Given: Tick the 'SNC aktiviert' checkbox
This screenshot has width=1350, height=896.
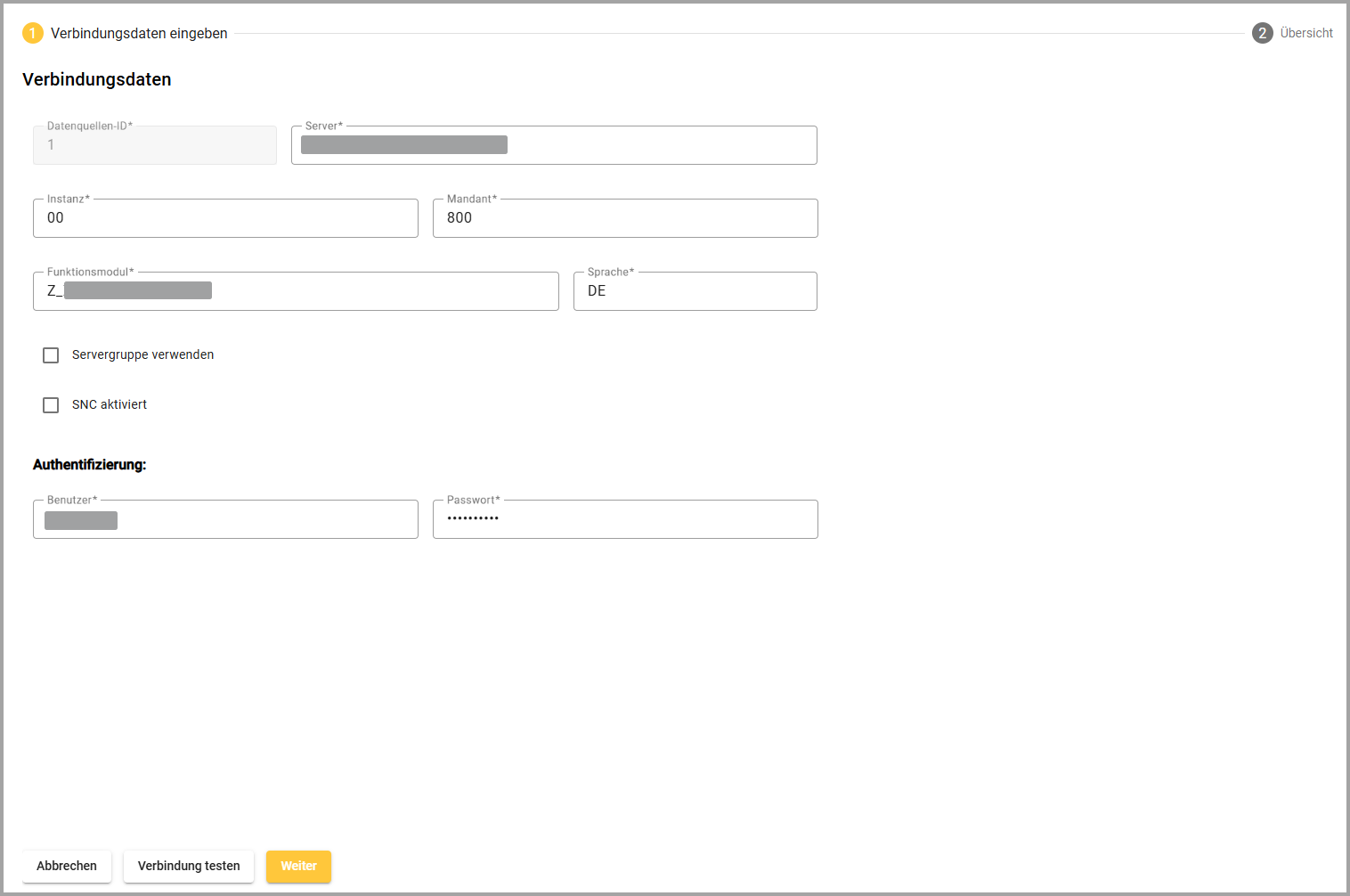Looking at the screenshot, I should pyautogui.click(x=51, y=405).
